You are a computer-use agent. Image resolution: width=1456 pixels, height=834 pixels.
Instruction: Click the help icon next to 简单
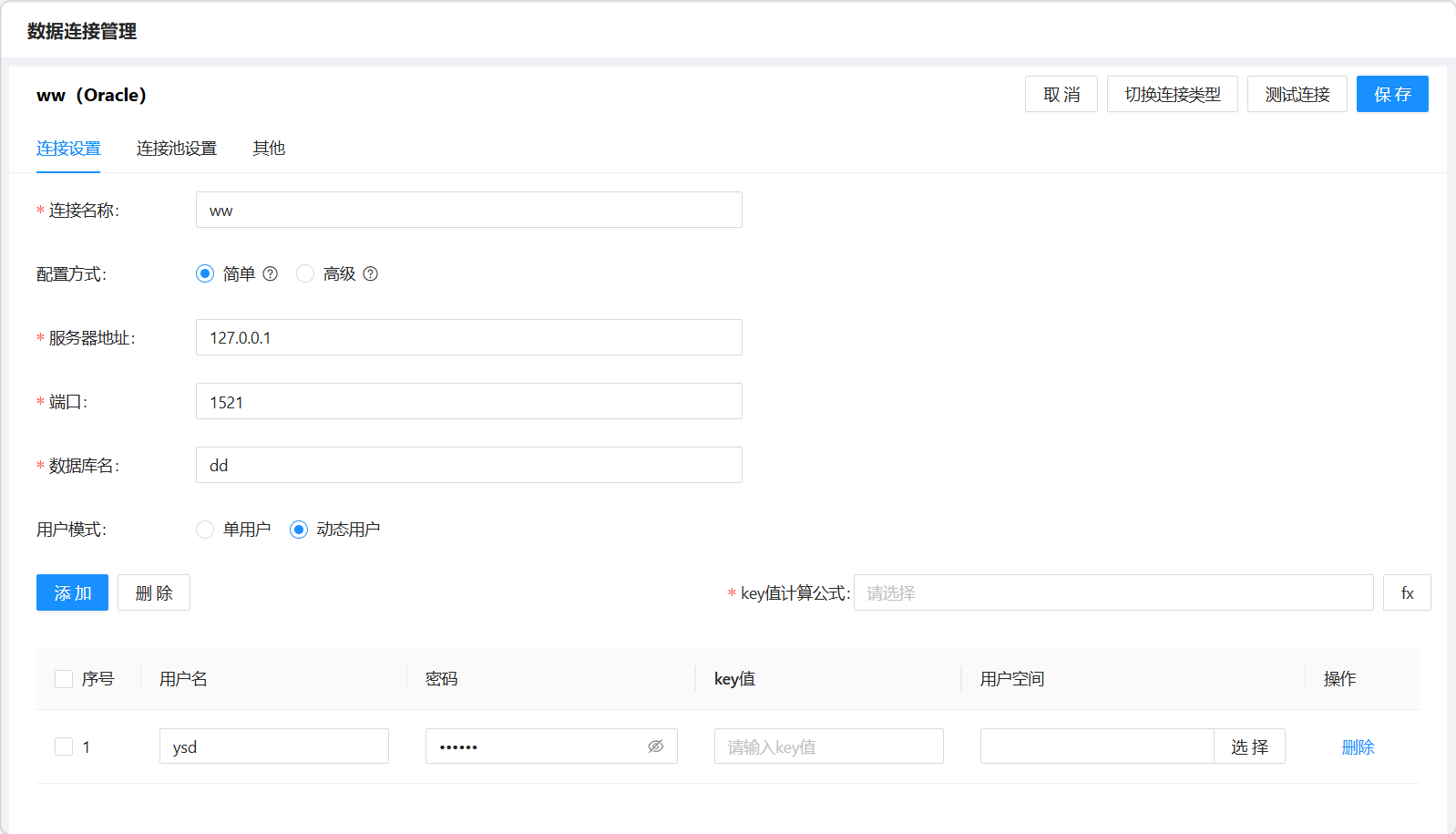(x=270, y=273)
